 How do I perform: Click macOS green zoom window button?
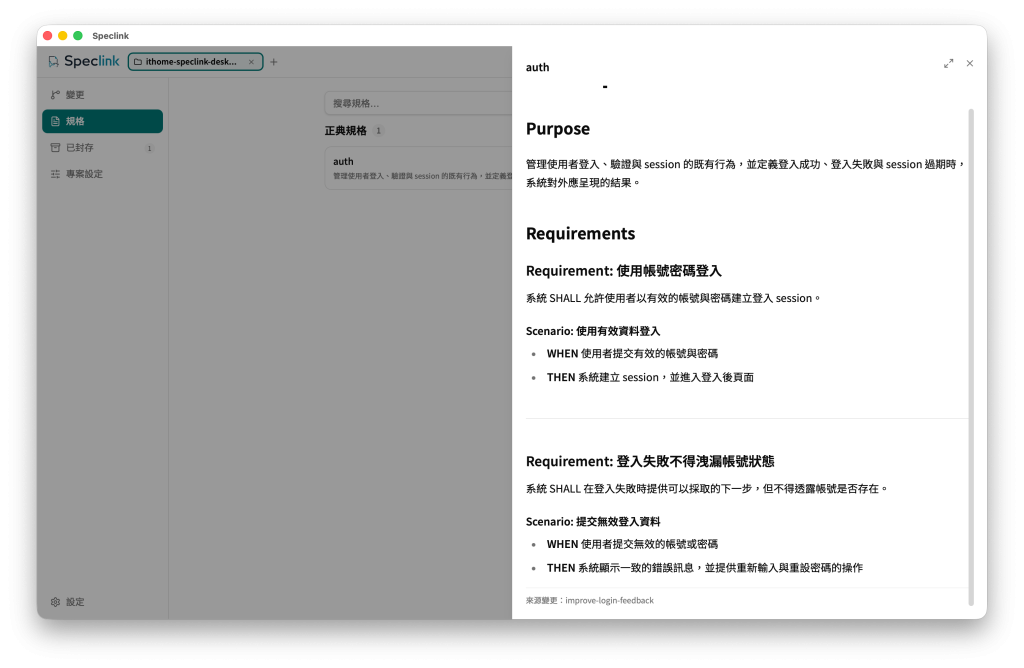[78, 36]
